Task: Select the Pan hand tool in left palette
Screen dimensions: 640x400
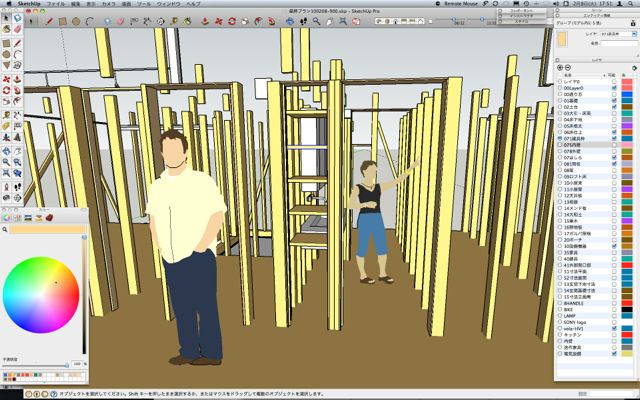Action: [17, 151]
